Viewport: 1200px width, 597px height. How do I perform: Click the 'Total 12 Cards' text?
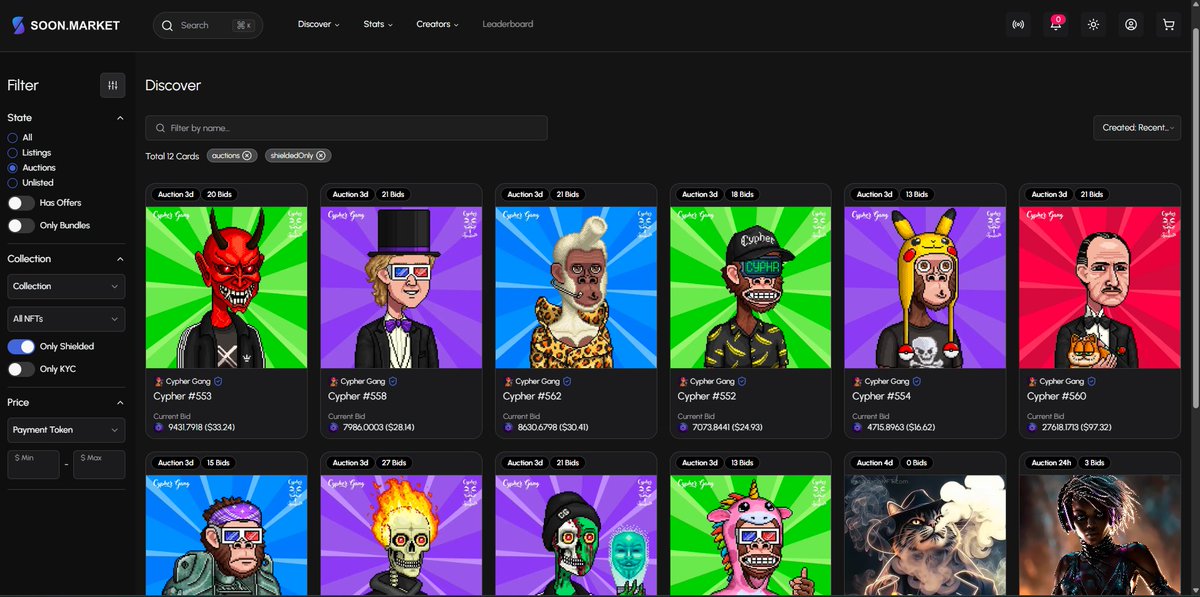(172, 156)
